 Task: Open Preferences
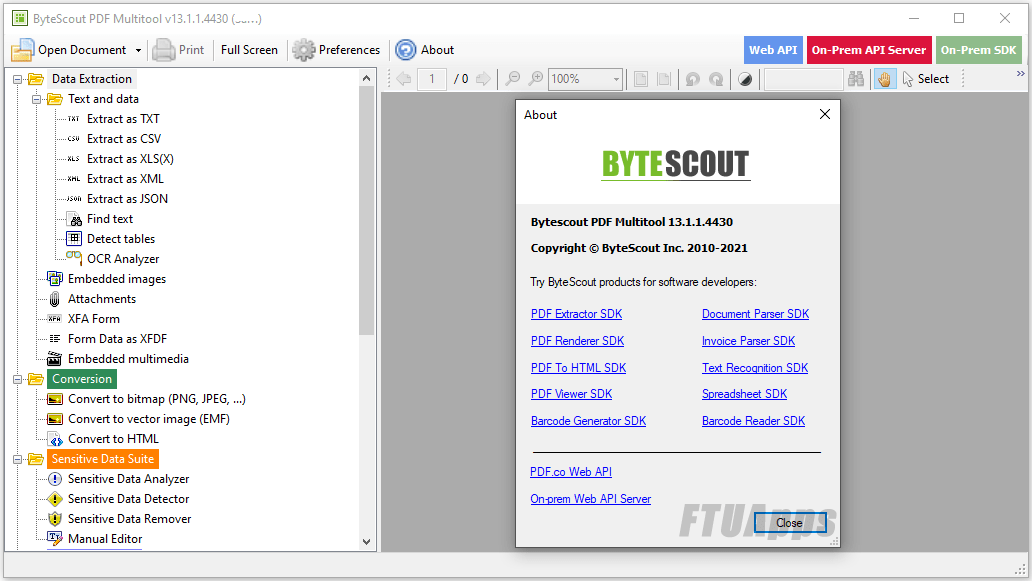coord(336,50)
